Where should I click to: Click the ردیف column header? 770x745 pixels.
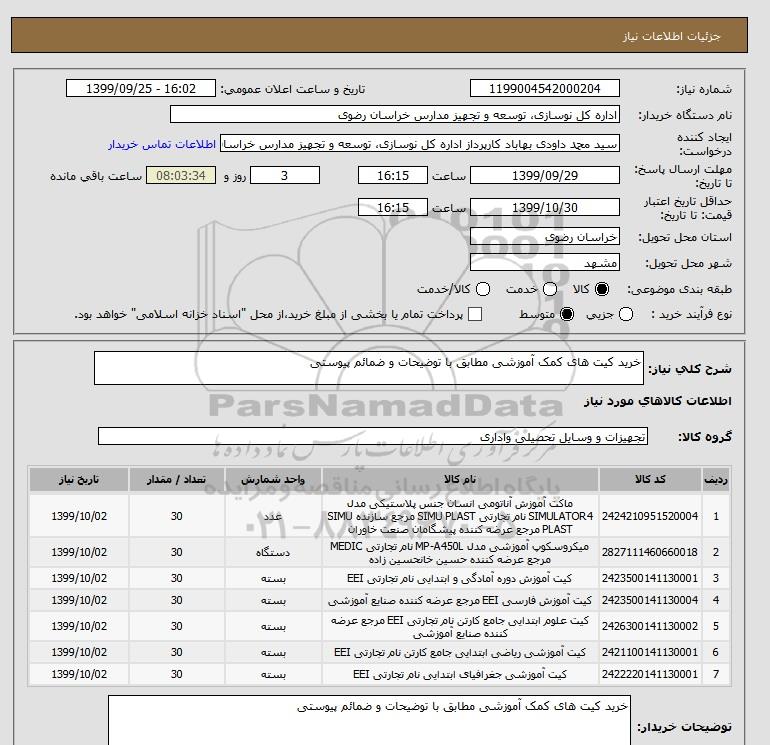pos(716,480)
